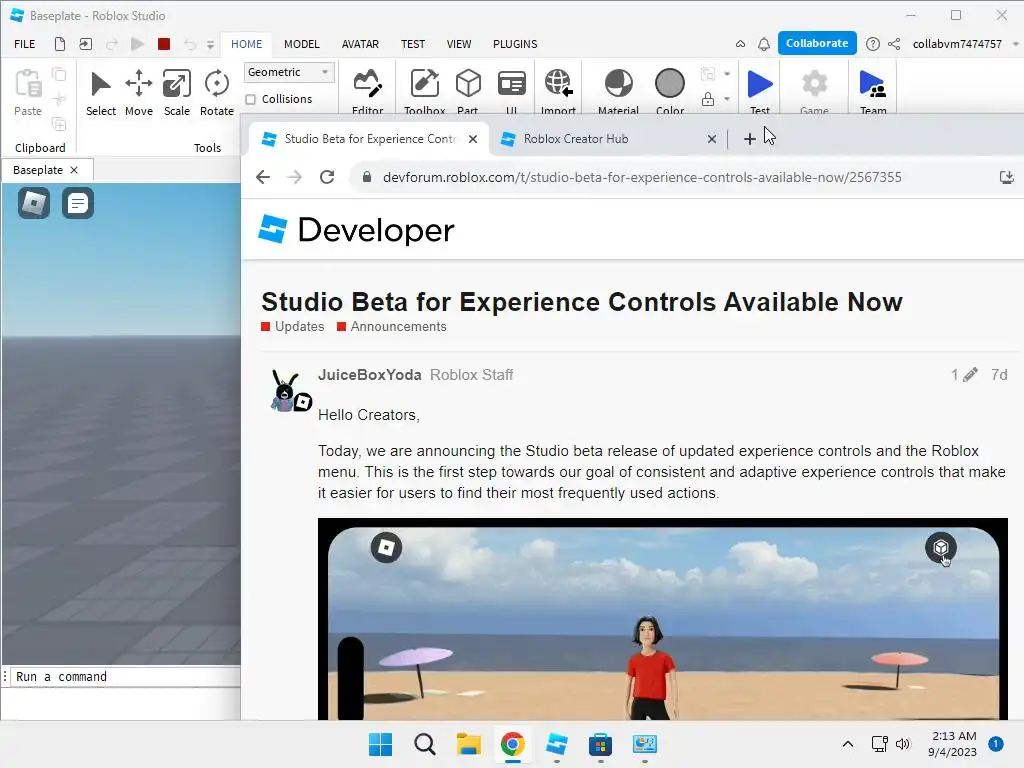The image size is (1024, 768).
Task: Click the red Stop button in quick toolbar
Action: (164, 44)
